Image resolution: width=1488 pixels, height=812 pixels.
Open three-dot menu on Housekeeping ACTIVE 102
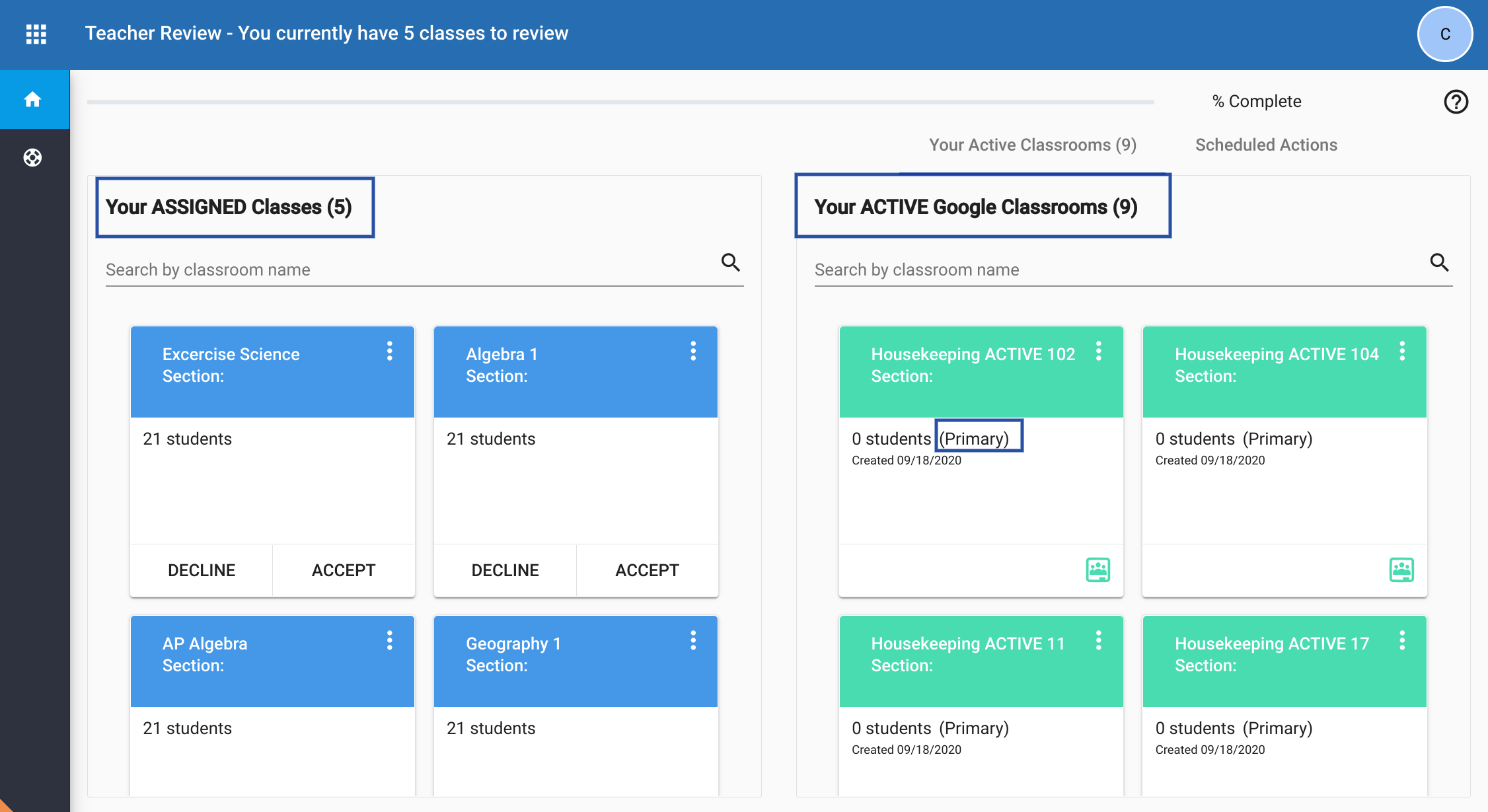1098,351
